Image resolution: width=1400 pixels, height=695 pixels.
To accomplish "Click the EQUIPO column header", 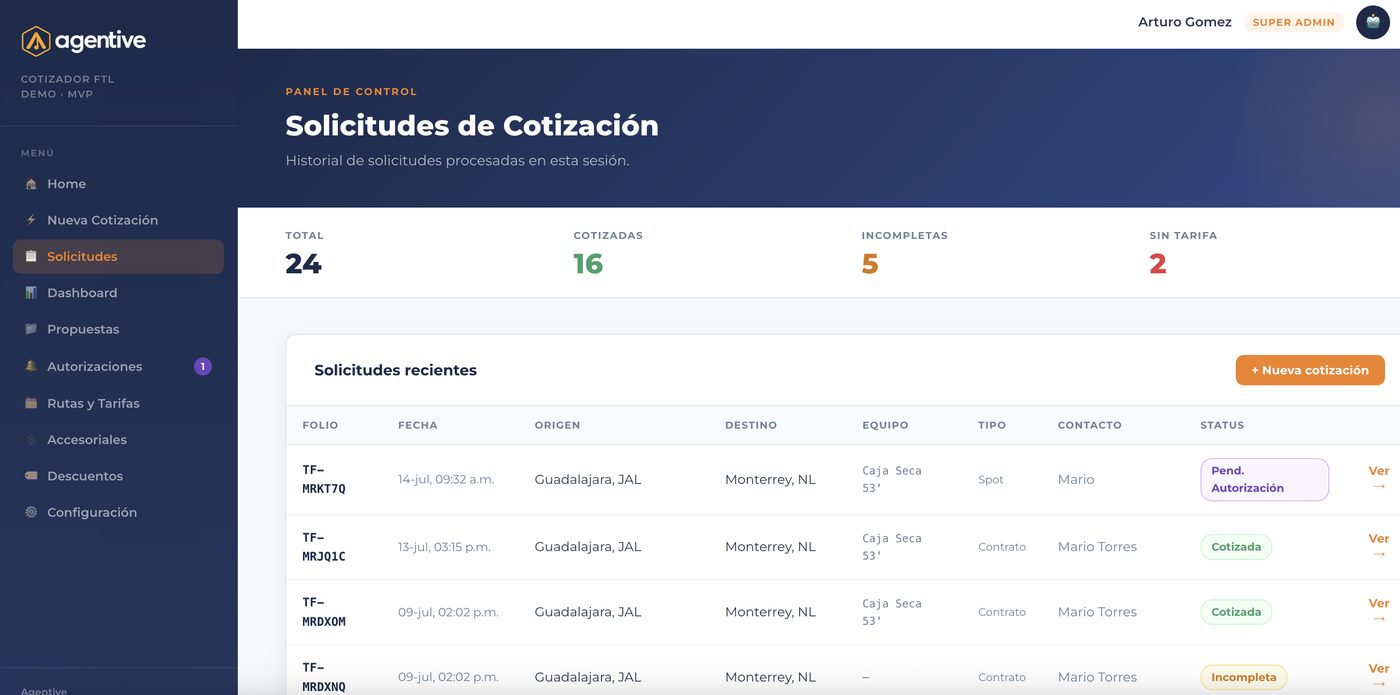I will coord(885,425).
